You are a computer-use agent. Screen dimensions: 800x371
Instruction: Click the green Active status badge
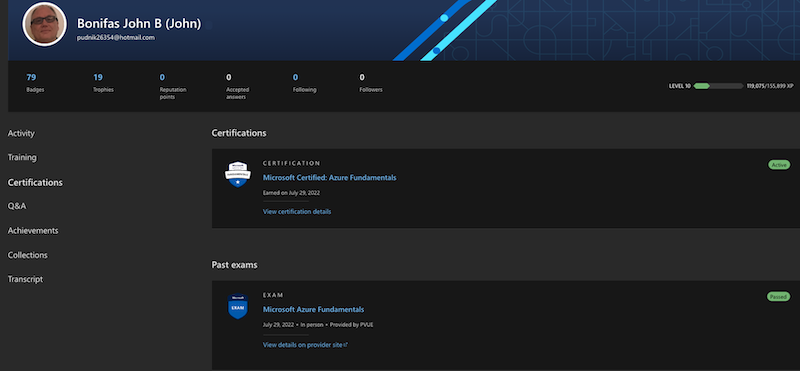[x=779, y=165]
